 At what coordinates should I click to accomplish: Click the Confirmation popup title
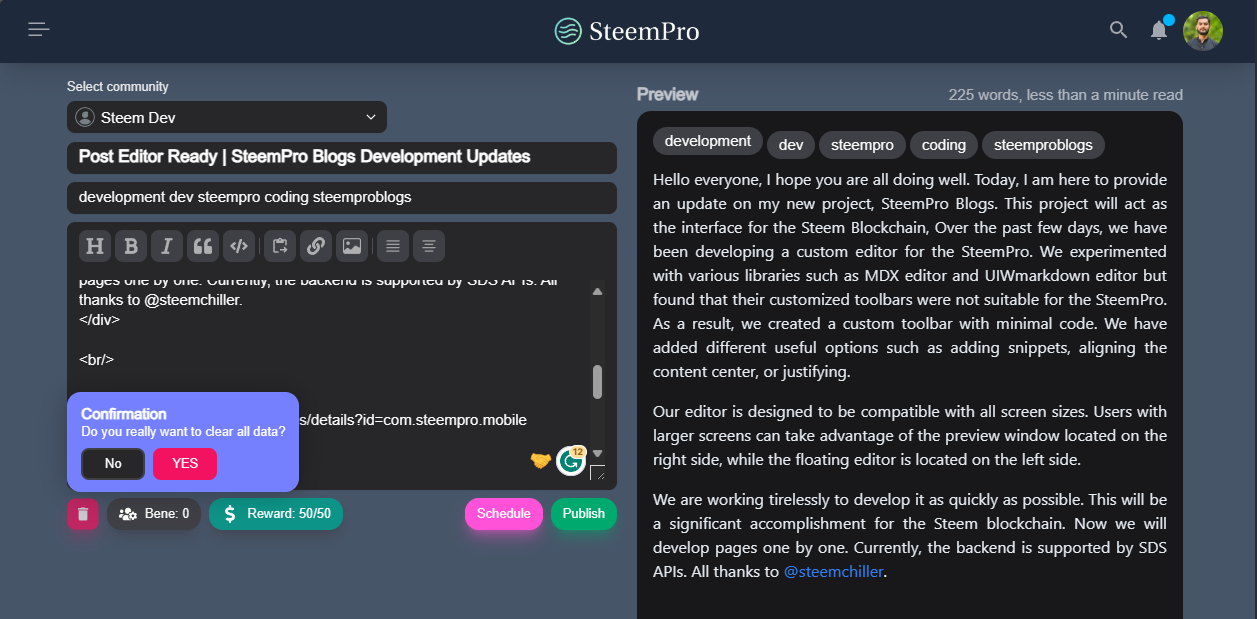pyautogui.click(x=124, y=414)
